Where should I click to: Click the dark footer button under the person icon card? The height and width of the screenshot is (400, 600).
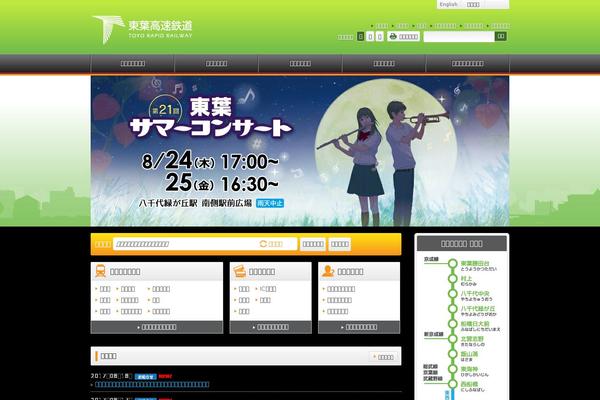tap(359, 327)
